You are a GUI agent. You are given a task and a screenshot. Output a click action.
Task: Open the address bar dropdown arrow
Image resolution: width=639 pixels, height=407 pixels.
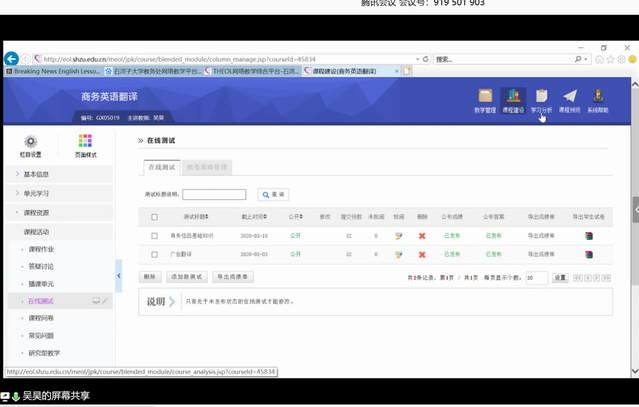click(418, 59)
